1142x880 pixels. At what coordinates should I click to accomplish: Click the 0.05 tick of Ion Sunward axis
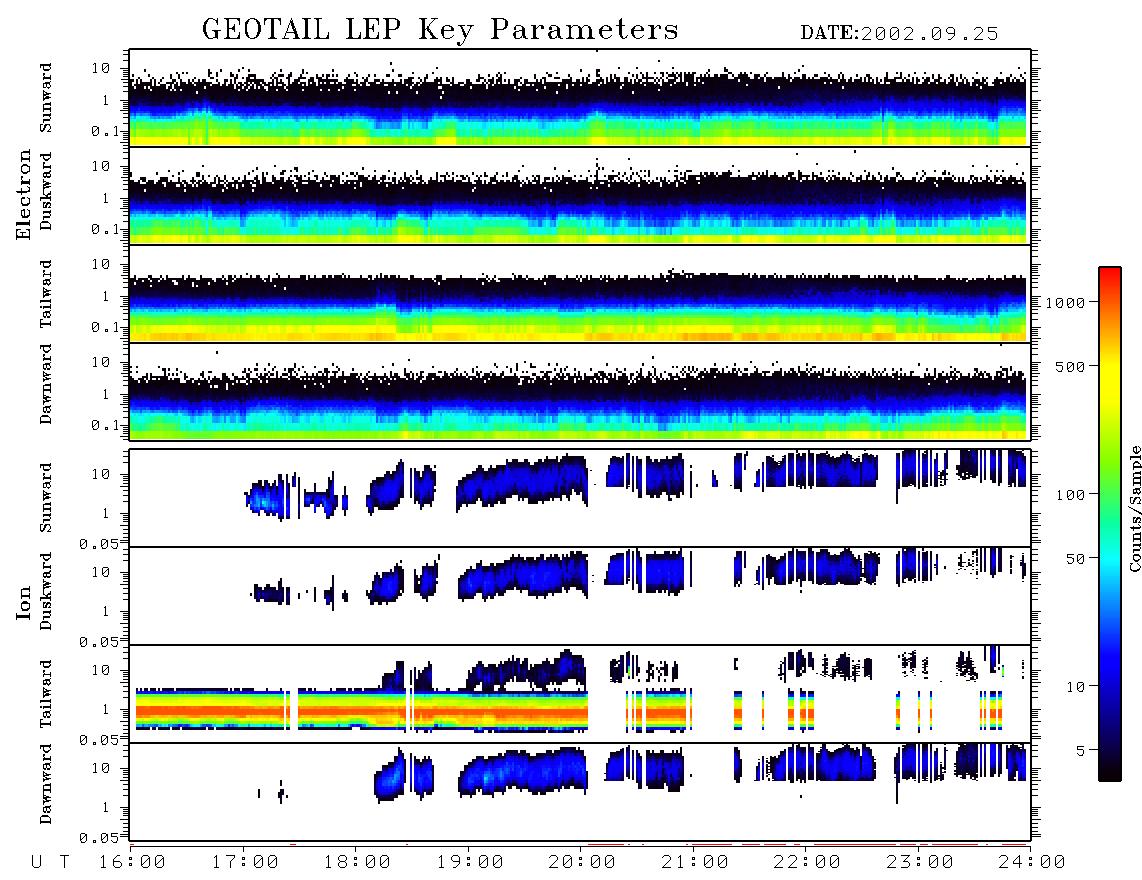pos(99,543)
